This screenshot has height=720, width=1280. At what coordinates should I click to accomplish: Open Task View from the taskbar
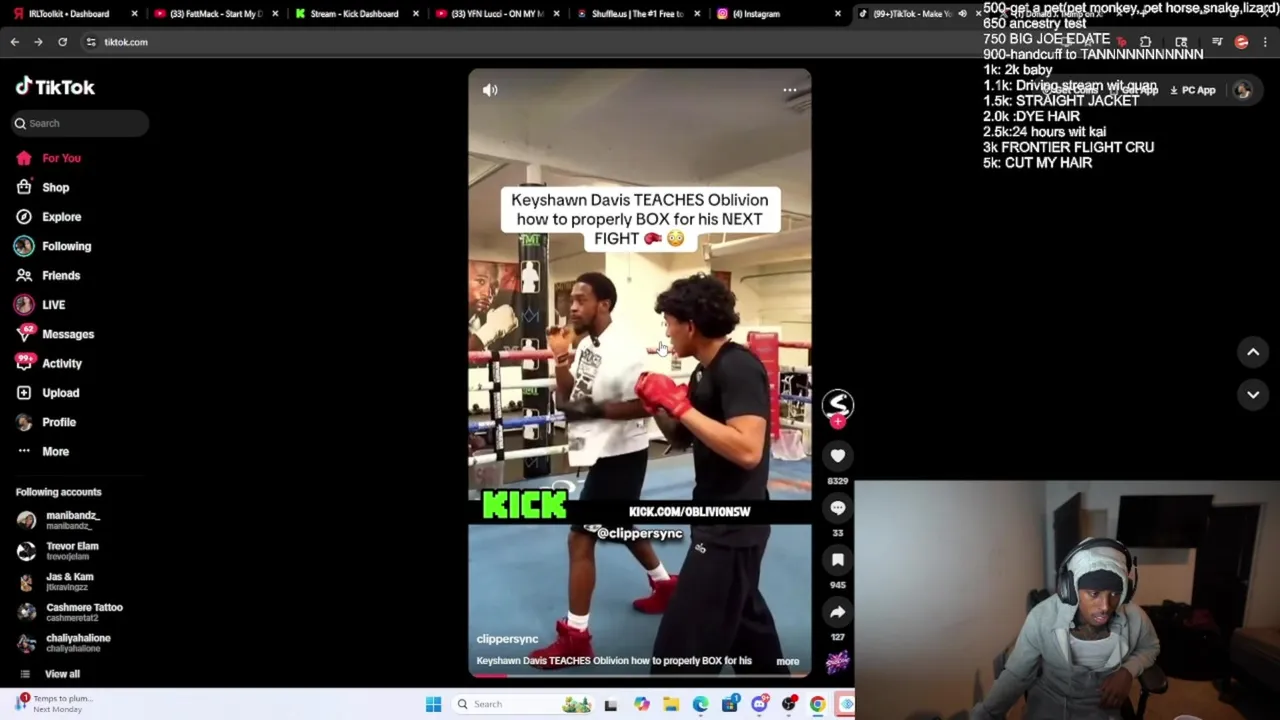click(x=611, y=704)
